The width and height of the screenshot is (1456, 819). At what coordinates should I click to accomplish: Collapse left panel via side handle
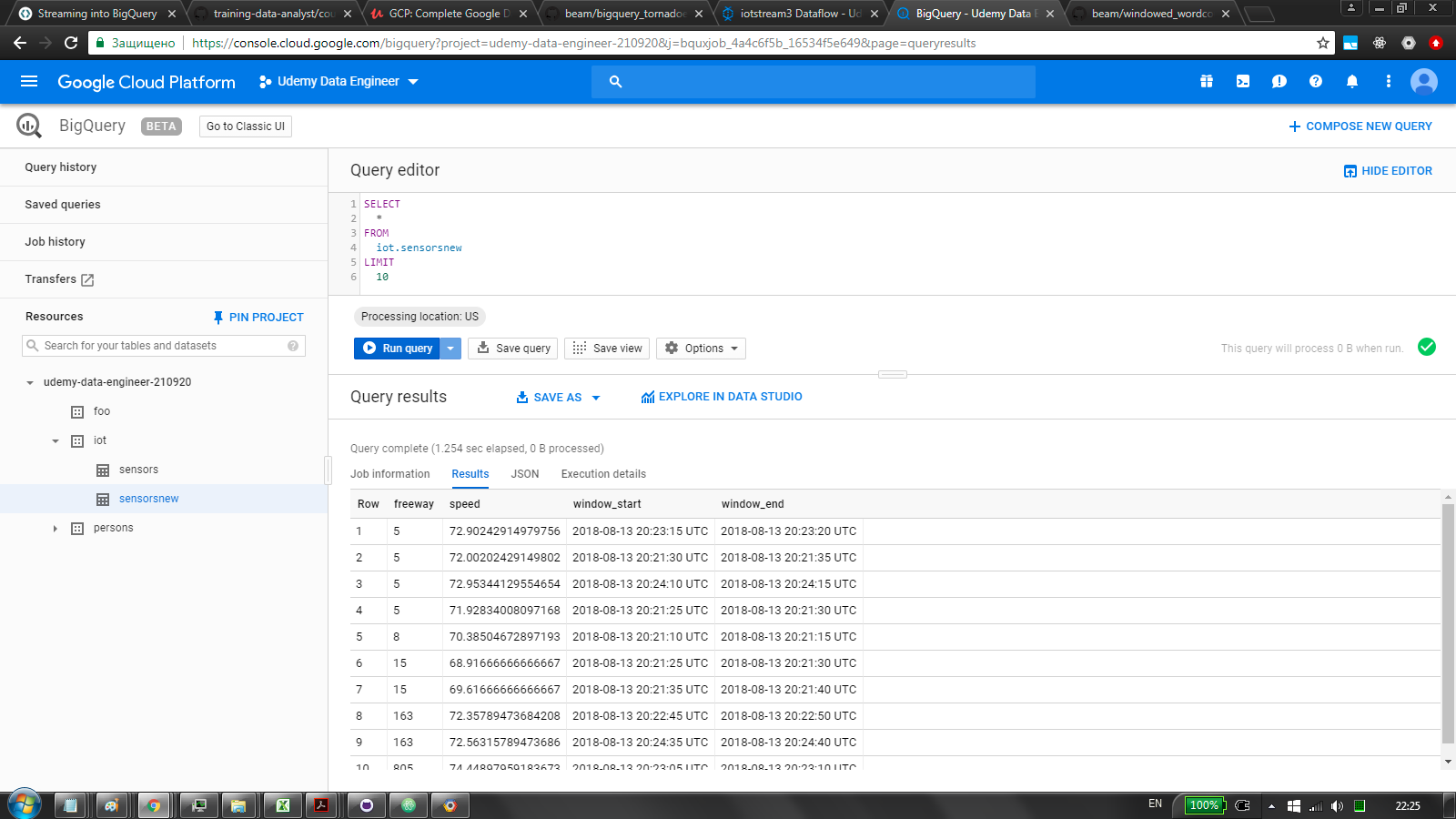click(328, 470)
